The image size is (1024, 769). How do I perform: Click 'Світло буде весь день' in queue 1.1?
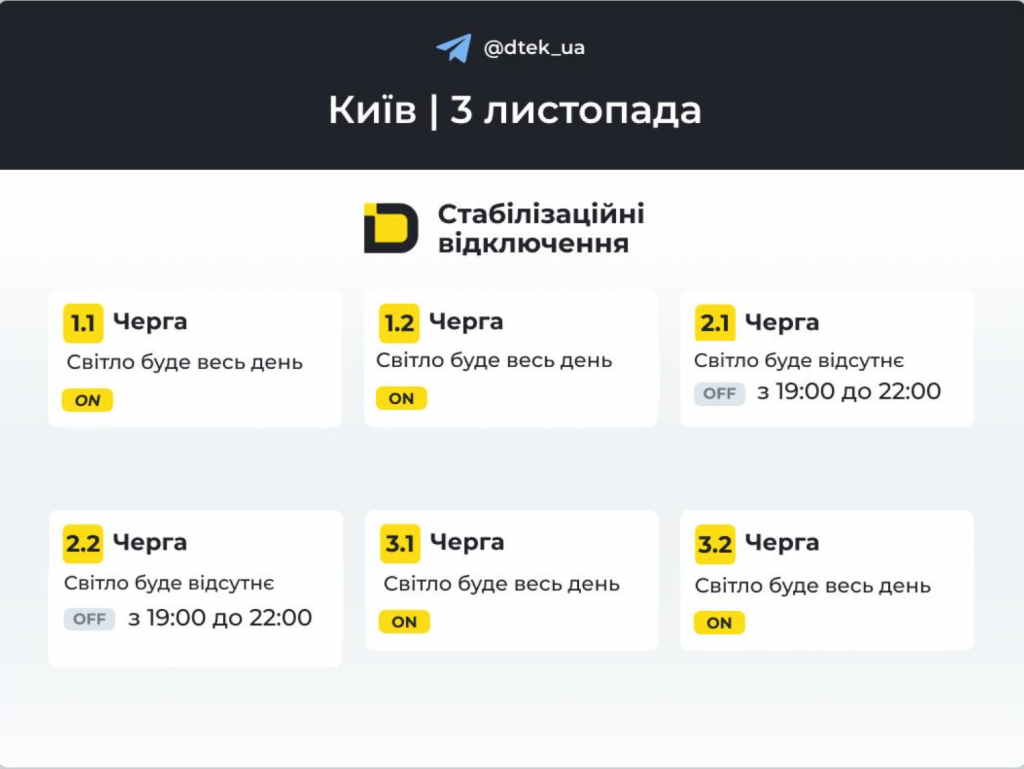pyautogui.click(x=185, y=362)
